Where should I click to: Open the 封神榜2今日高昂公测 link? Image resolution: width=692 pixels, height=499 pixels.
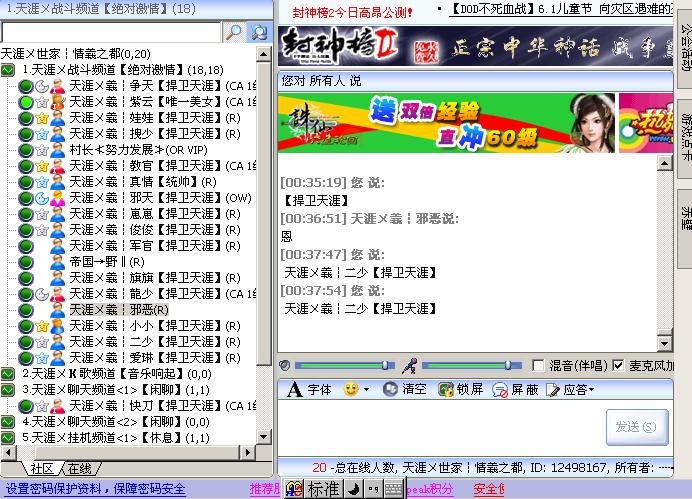coord(352,12)
